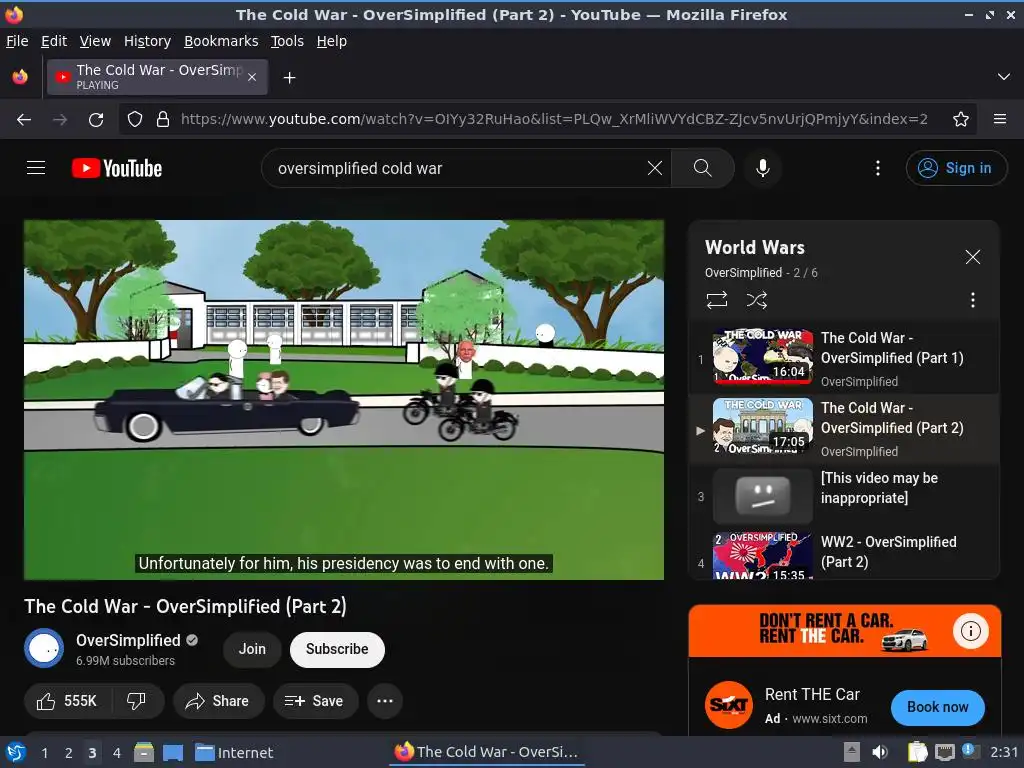Share this video
1024x768 pixels.
pos(217,701)
